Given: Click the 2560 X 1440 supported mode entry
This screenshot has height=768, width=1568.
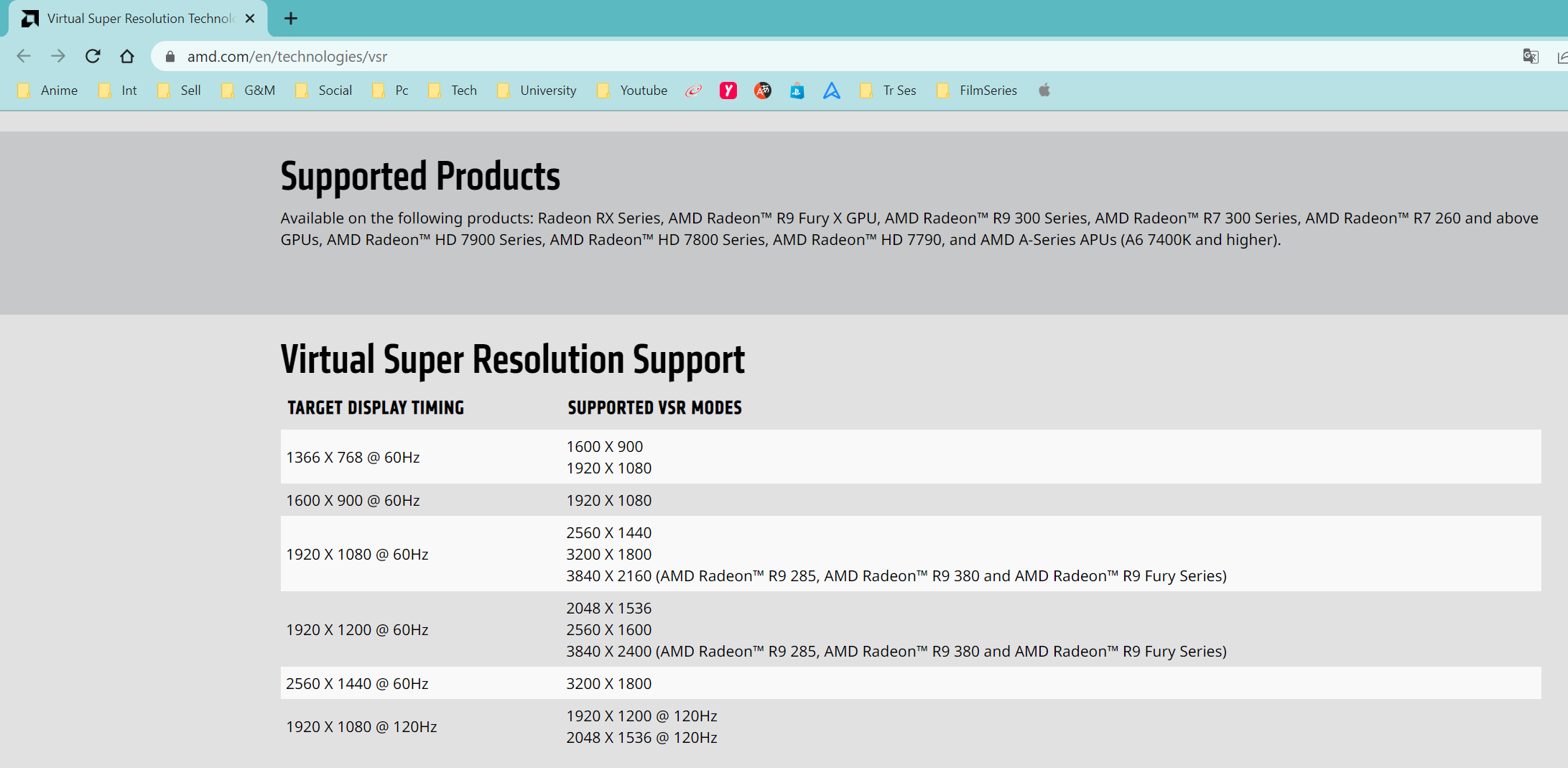Looking at the screenshot, I should [x=609, y=533].
